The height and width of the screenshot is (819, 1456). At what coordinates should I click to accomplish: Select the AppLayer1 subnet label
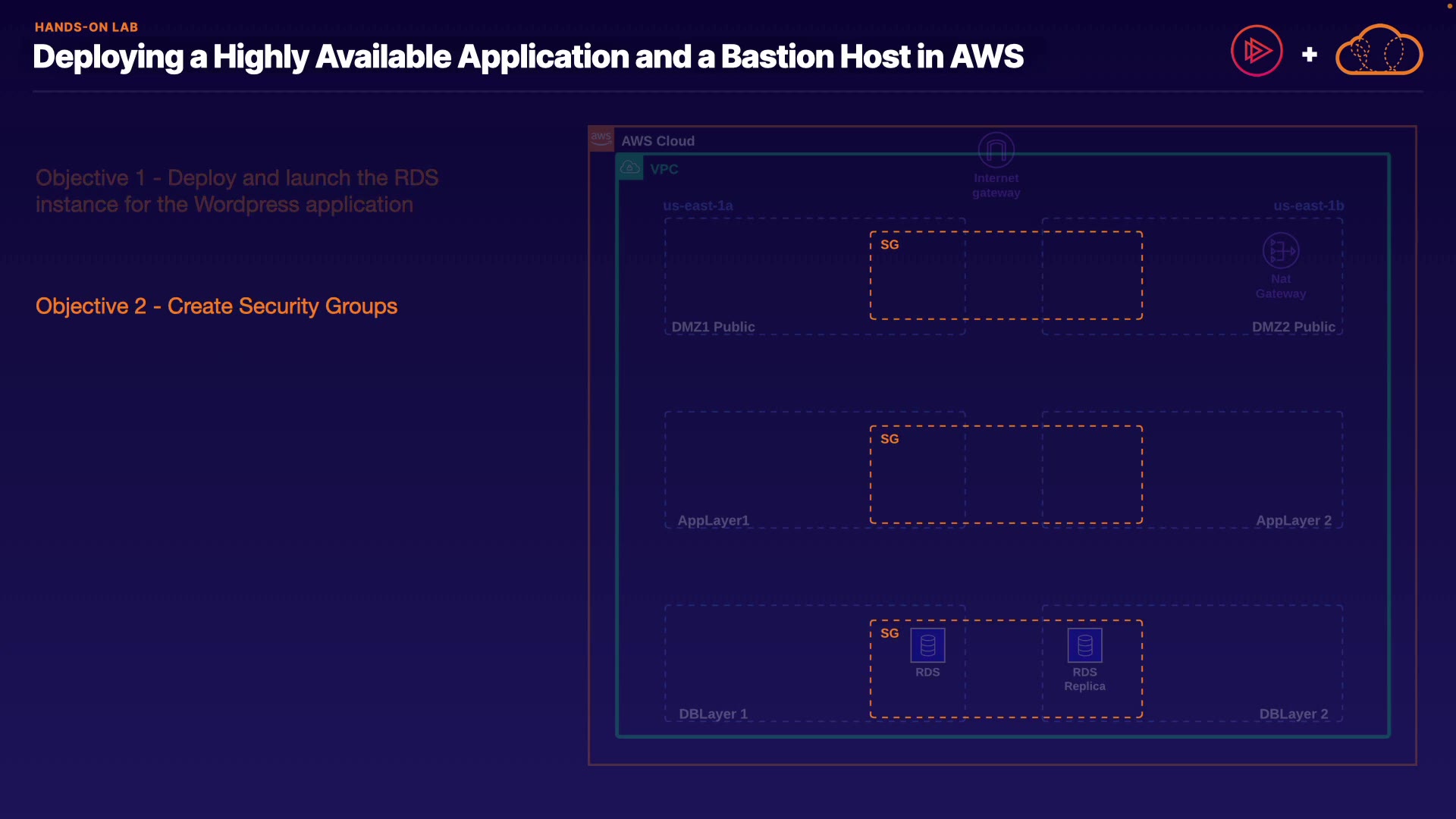[713, 520]
